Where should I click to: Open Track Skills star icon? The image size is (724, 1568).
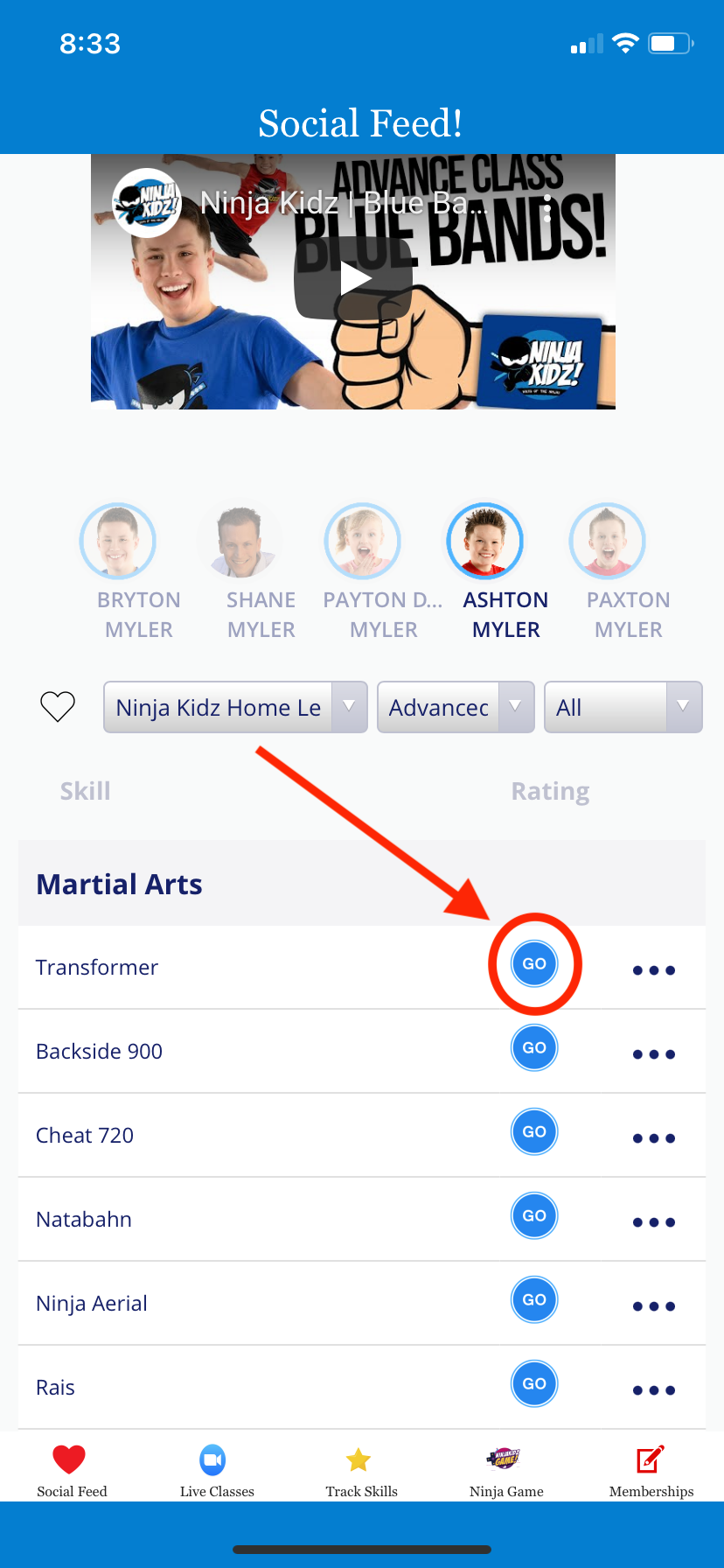click(359, 1459)
